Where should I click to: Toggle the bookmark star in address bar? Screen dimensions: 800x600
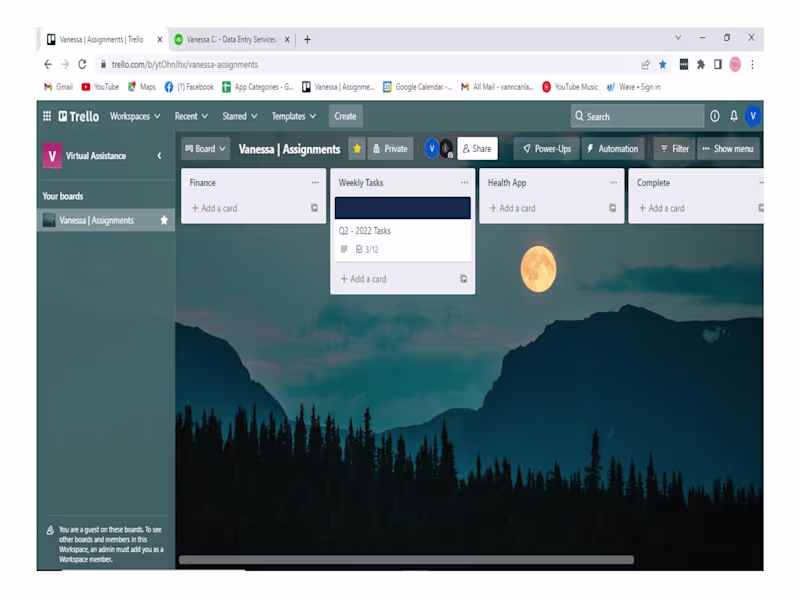[x=663, y=64]
